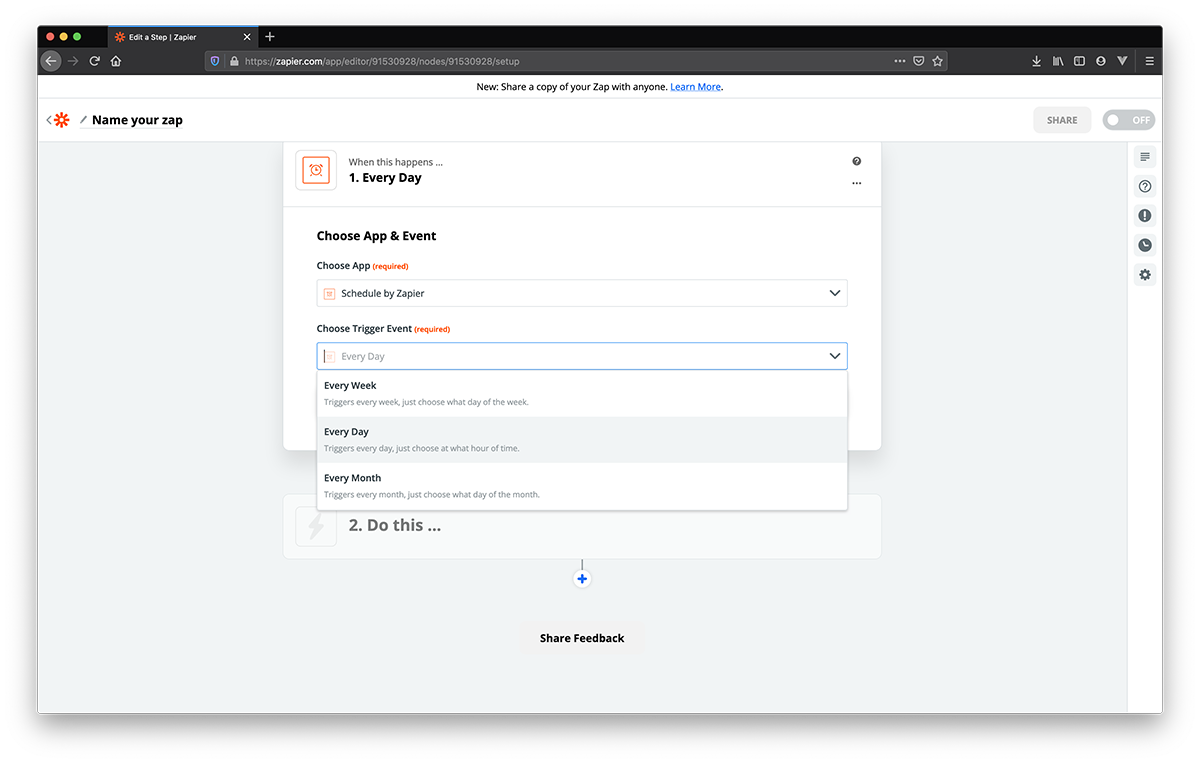The width and height of the screenshot is (1200, 763).
Task: Open Firefox downloads arrow icon
Action: click(1036, 61)
